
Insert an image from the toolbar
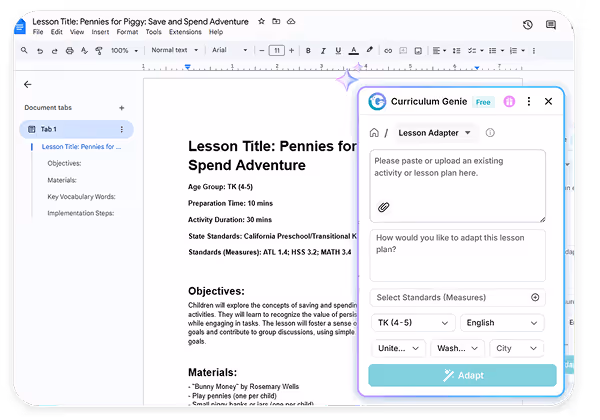click(x=418, y=50)
